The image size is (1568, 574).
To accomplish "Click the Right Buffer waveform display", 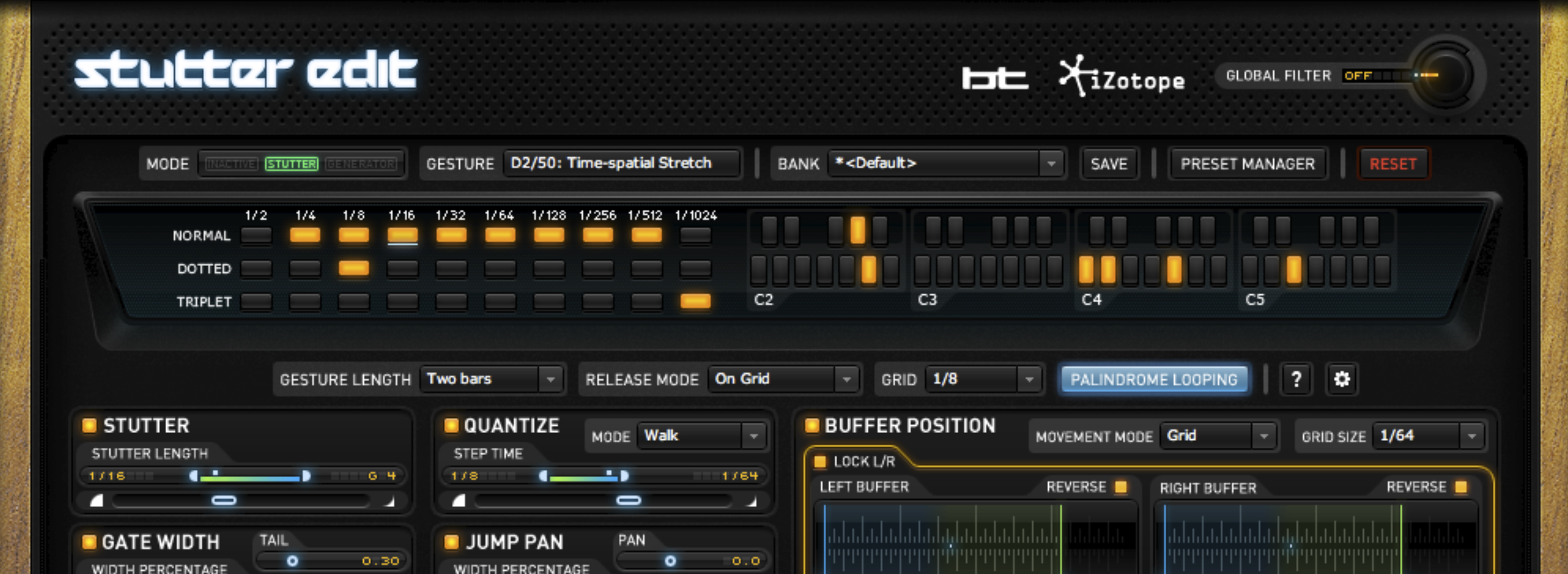I will (1316, 537).
